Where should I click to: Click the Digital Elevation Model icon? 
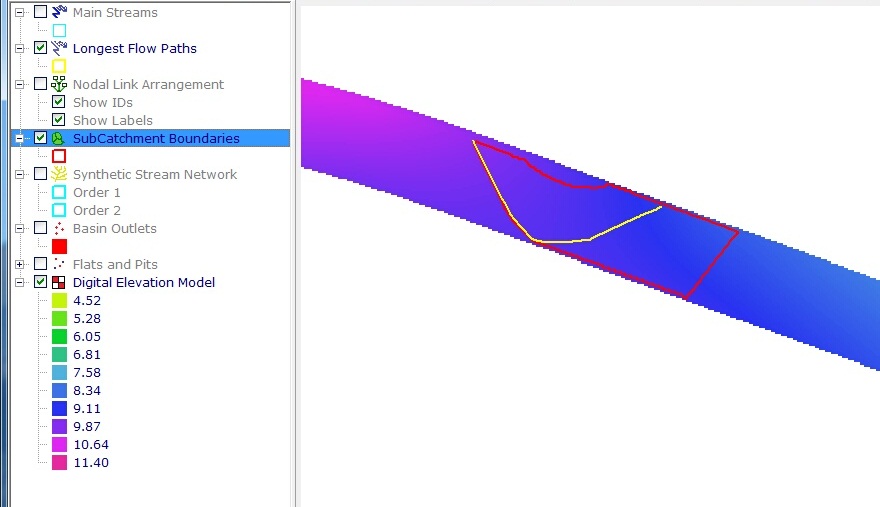pyautogui.click(x=59, y=283)
